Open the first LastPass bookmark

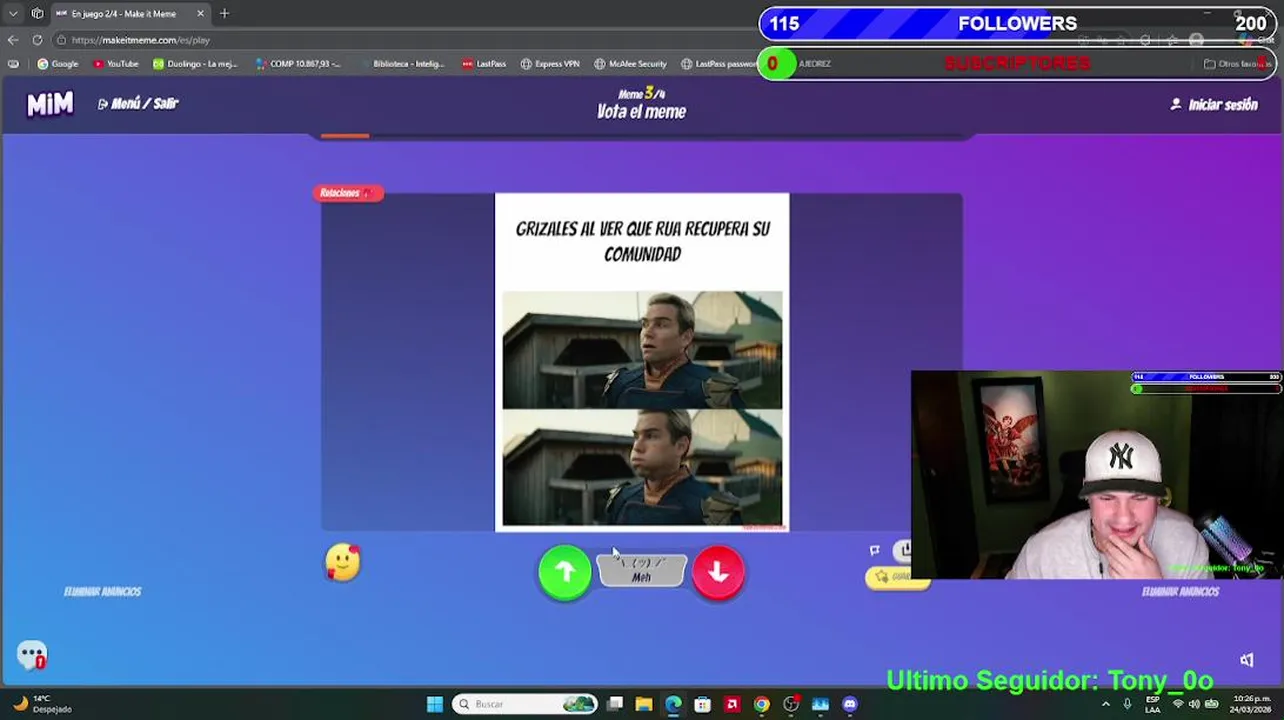pyautogui.click(x=484, y=64)
